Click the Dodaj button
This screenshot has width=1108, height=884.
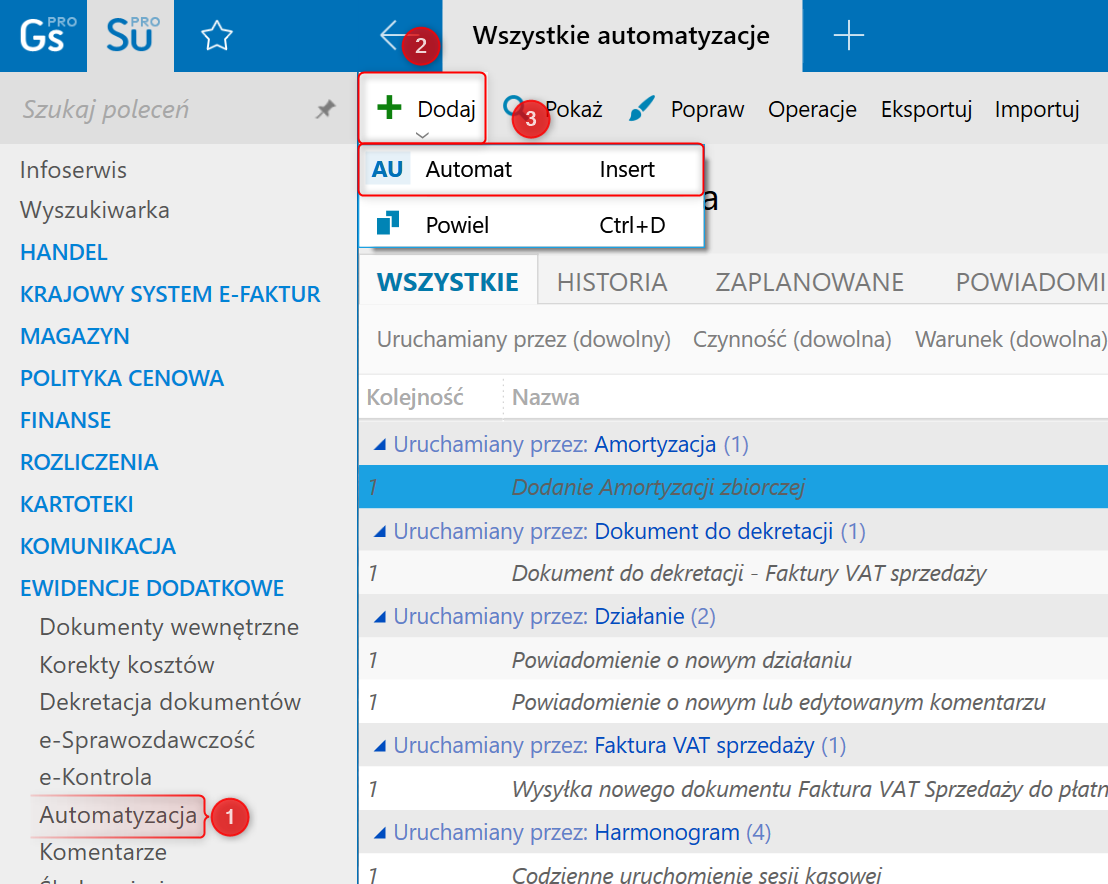point(423,109)
